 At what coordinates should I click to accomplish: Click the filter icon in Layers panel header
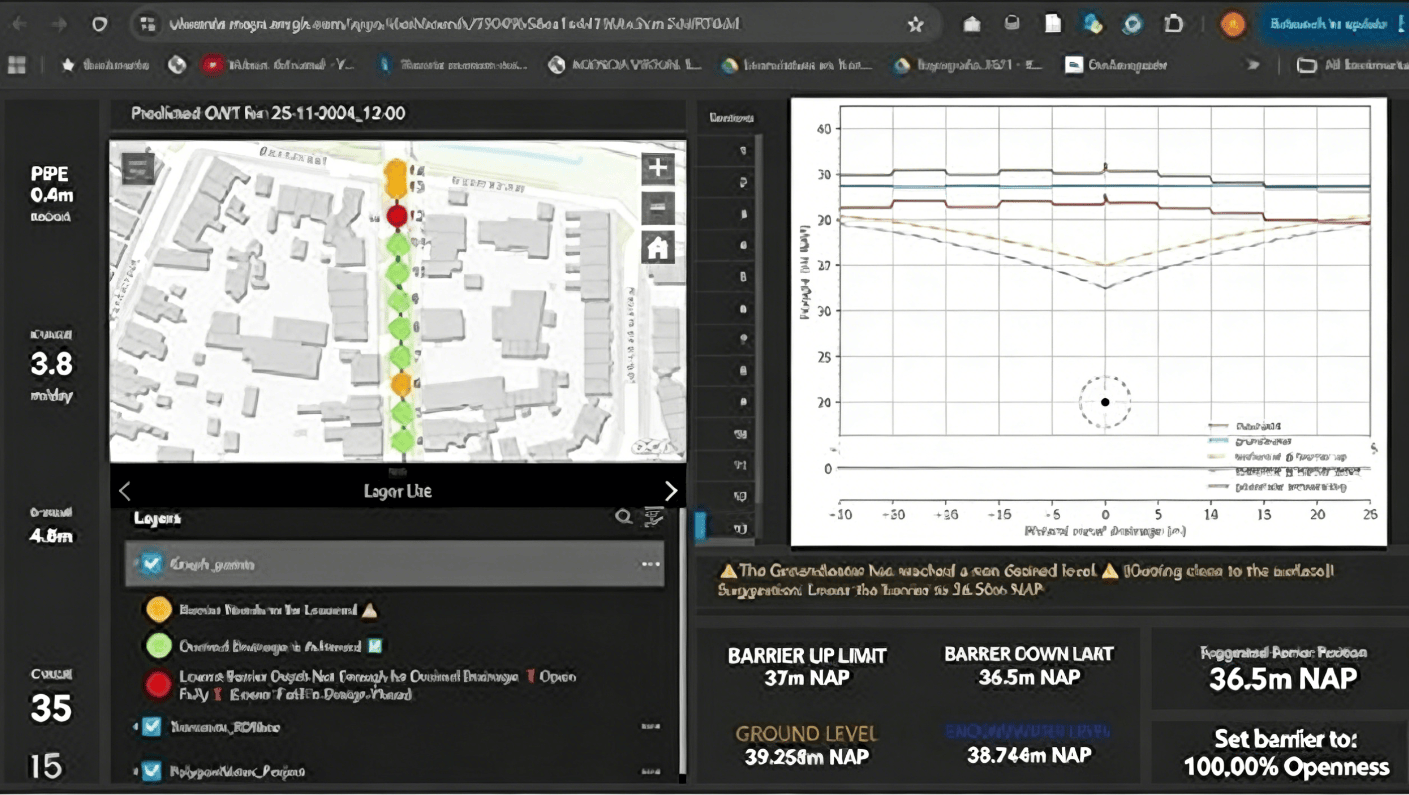(653, 517)
